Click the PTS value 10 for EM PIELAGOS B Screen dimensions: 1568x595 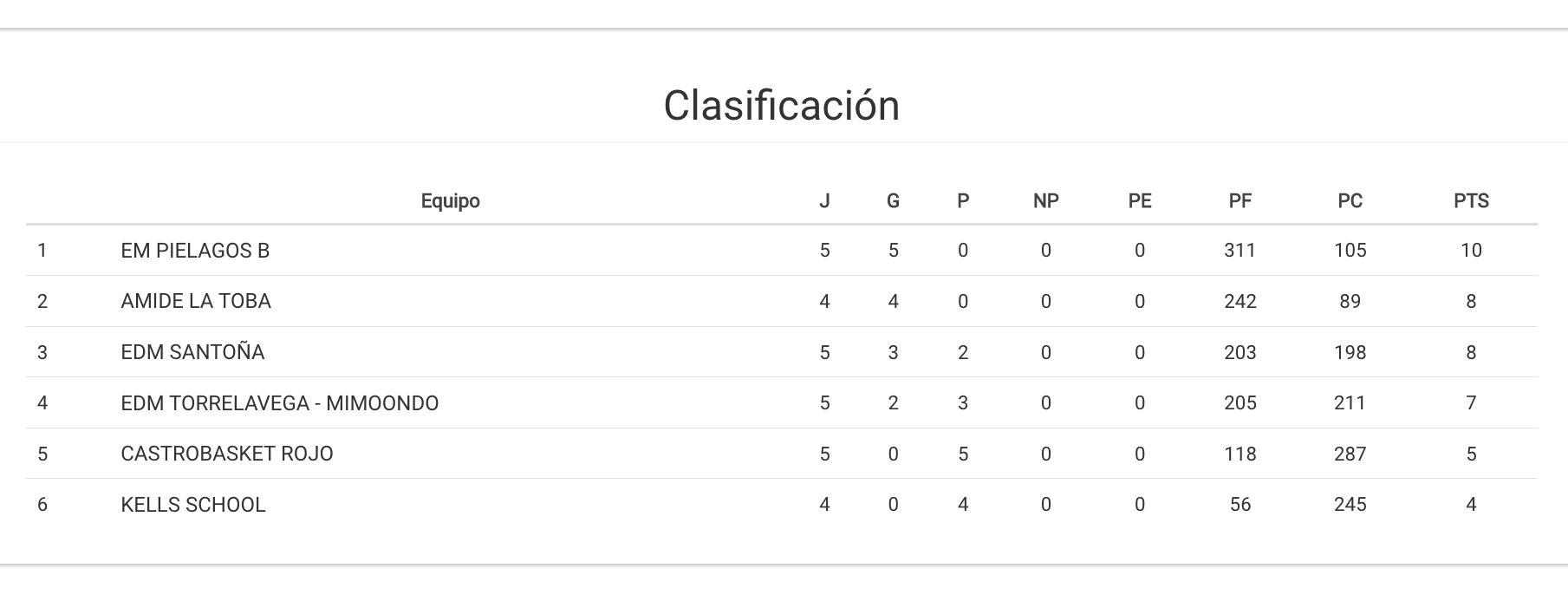coord(1471,251)
